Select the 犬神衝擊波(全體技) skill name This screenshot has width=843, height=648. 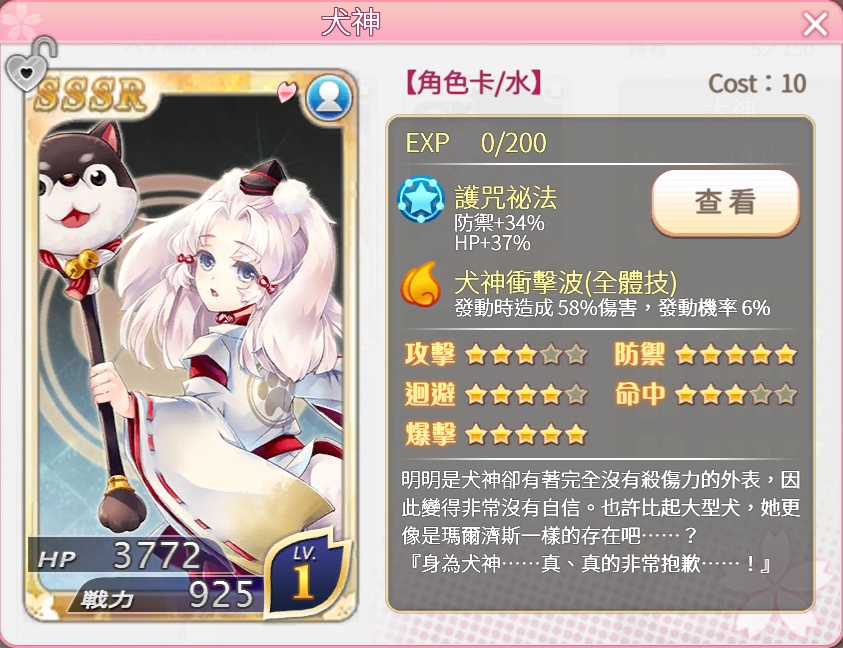(x=565, y=282)
